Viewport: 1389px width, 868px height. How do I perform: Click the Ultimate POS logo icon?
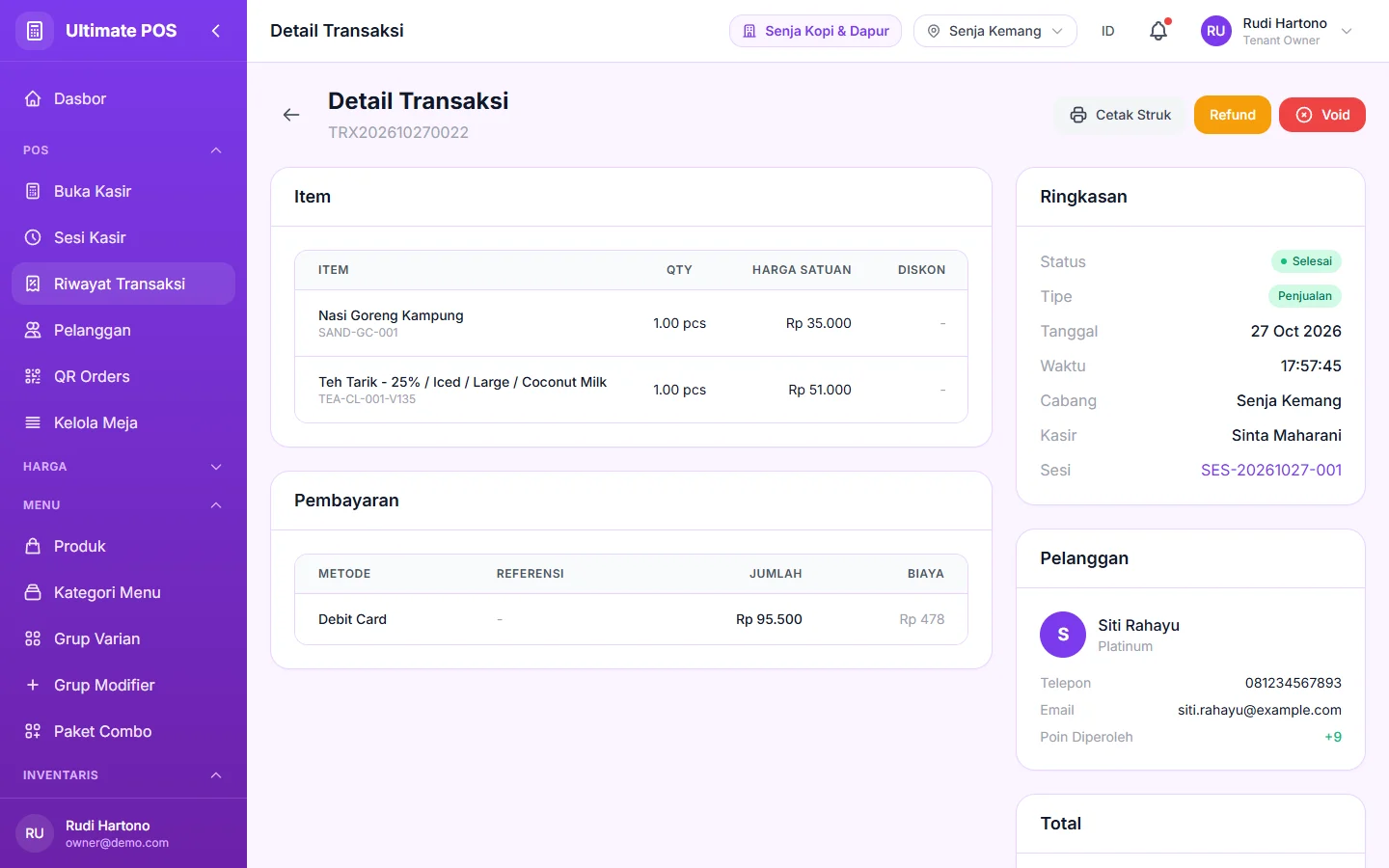(x=35, y=31)
